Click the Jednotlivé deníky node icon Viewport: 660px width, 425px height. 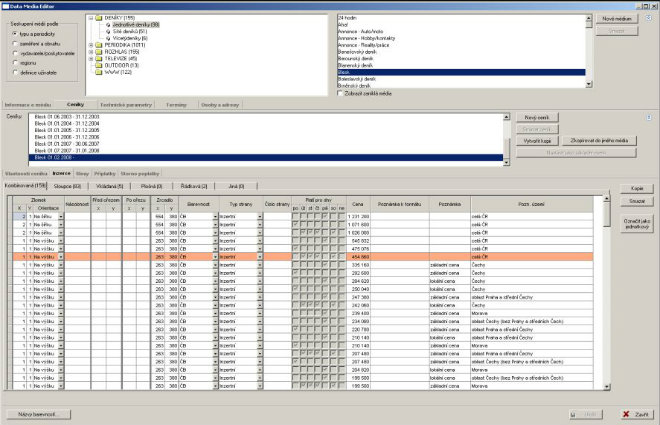pyautogui.click(x=108, y=25)
